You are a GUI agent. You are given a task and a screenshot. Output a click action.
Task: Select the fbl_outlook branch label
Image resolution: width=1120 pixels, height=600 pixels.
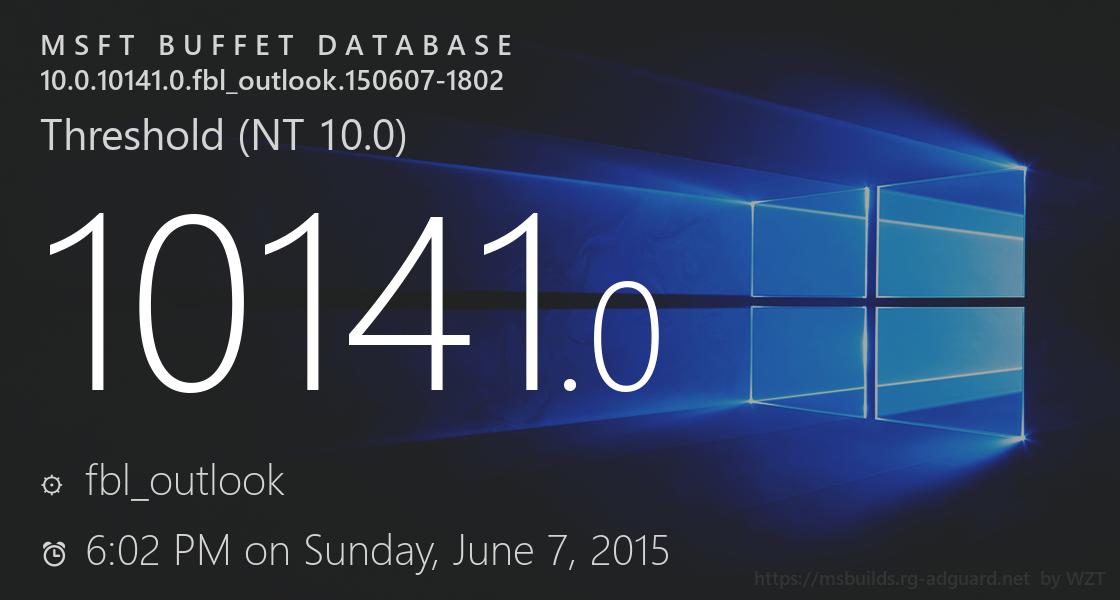tap(185, 482)
